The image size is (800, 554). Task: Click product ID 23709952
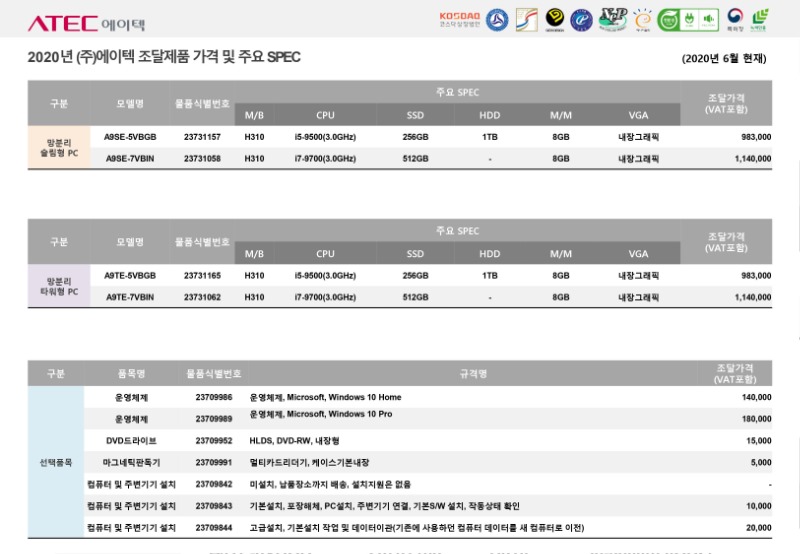[x=214, y=441]
